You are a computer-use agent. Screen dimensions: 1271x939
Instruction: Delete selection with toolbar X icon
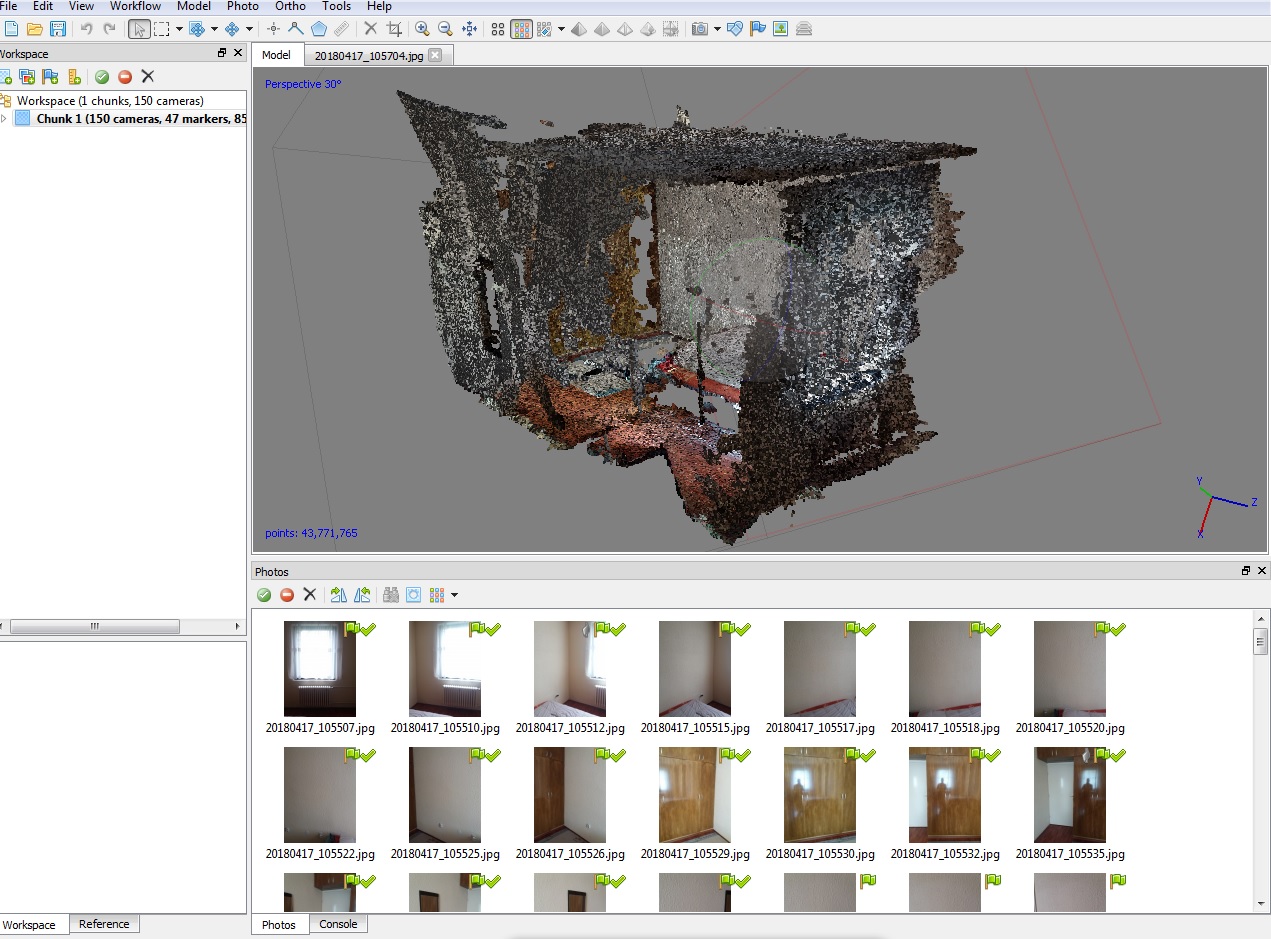371,29
